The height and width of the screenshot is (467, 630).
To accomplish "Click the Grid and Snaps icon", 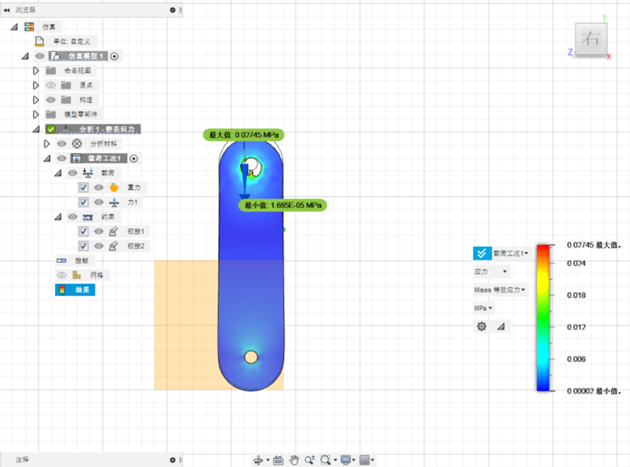I will [366, 460].
